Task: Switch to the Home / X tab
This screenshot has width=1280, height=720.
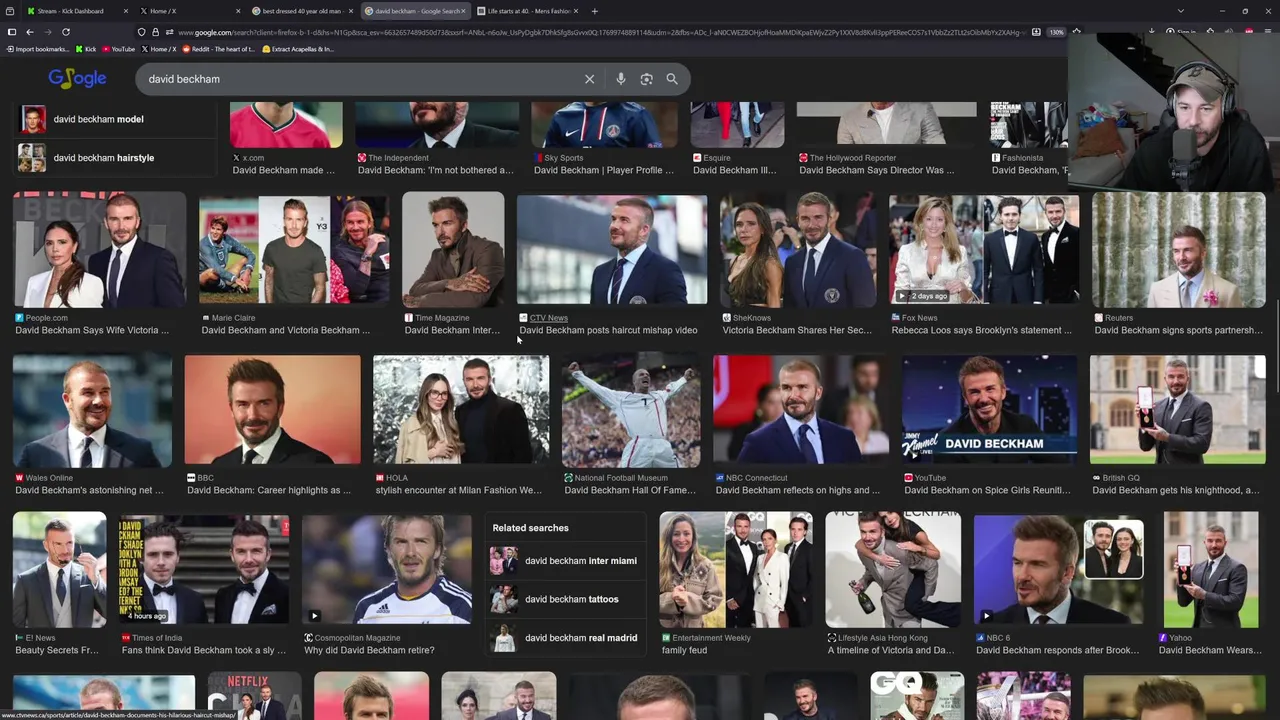Action: (189, 11)
